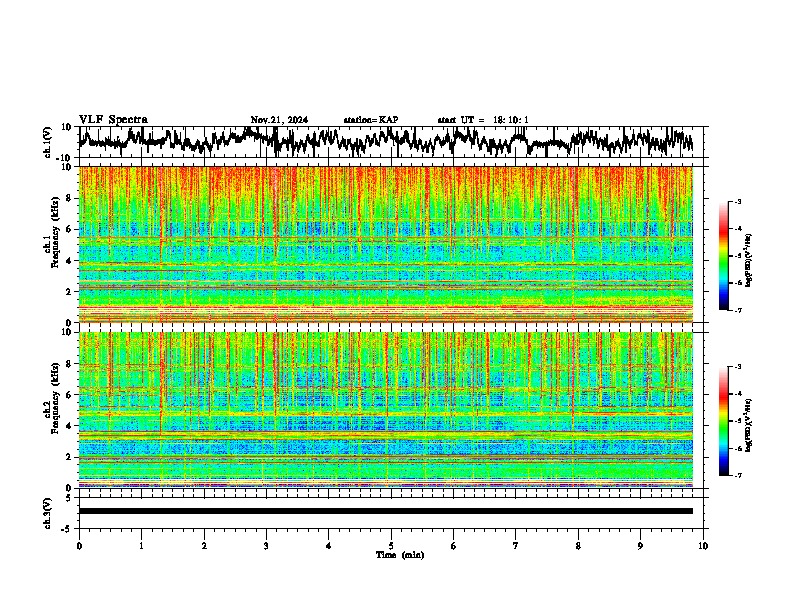Click the '4' kHz tick of ch.1 spectrogram
The width and height of the screenshot is (792, 612).
[69, 261]
